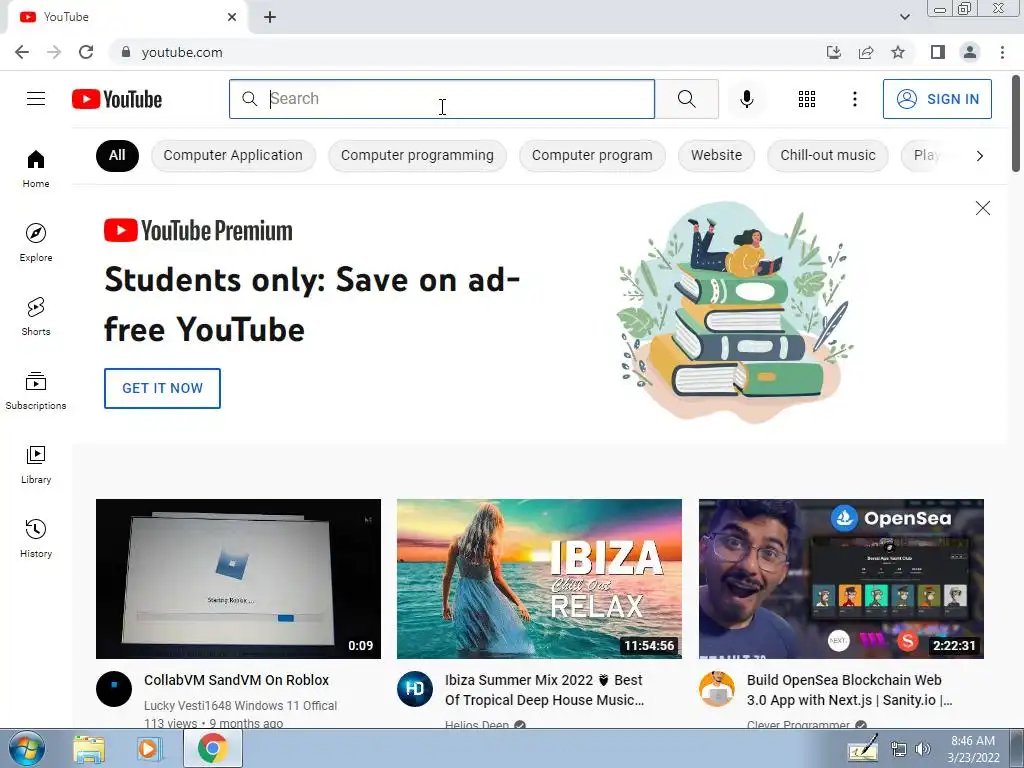The image size is (1024, 768).
Task: Open Subscriptions in sidebar
Action: pyautogui.click(x=36, y=391)
